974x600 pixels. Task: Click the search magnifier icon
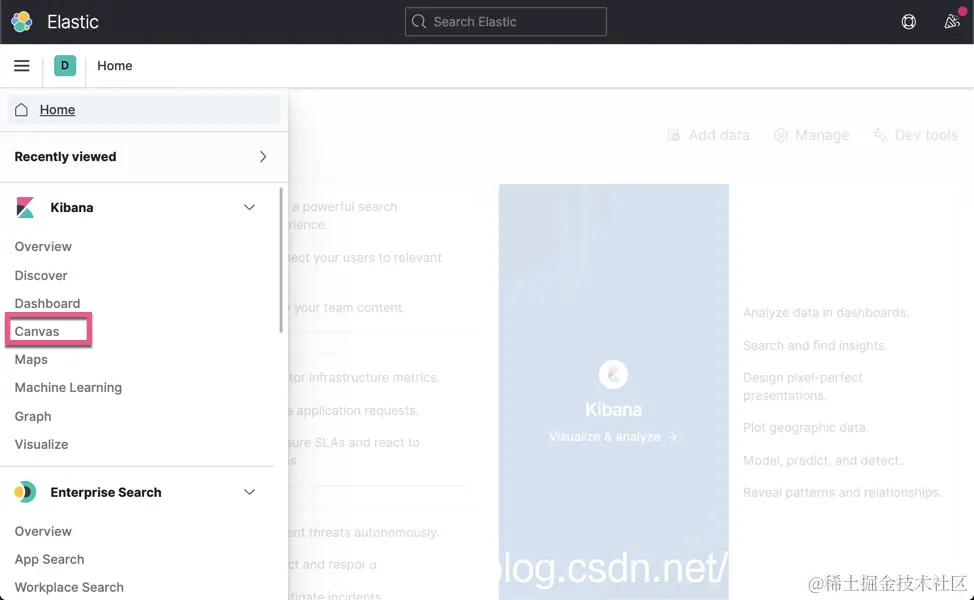[419, 22]
